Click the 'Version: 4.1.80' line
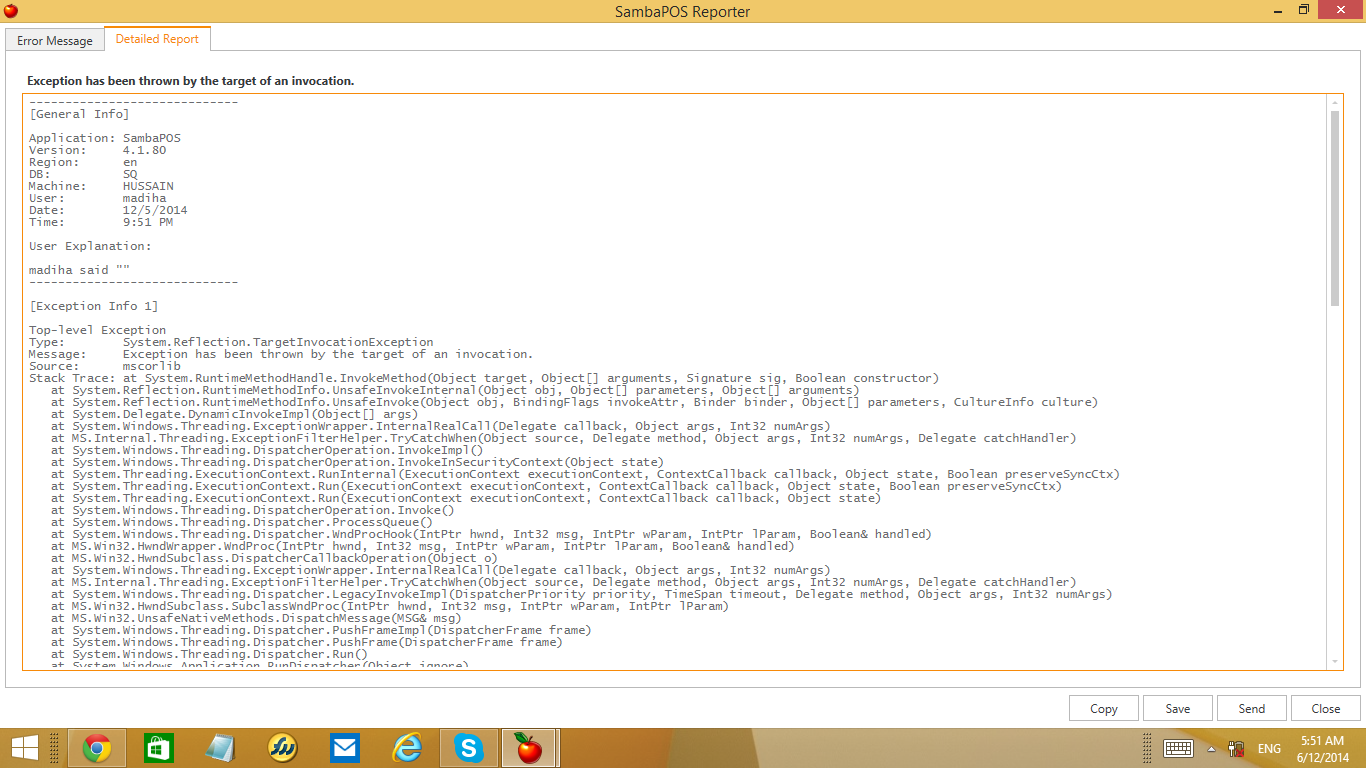This screenshot has width=1366, height=768. pos(98,150)
